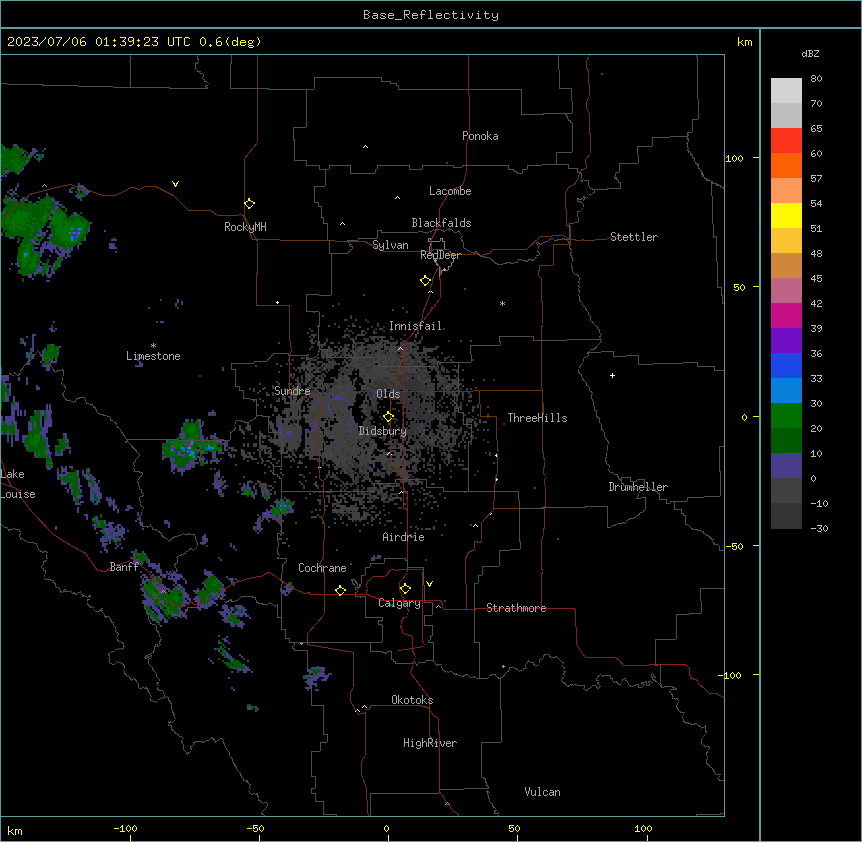Click the Blackfalds city label
The width and height of the screenshot is (862, 842).
(x=441, y=223)
